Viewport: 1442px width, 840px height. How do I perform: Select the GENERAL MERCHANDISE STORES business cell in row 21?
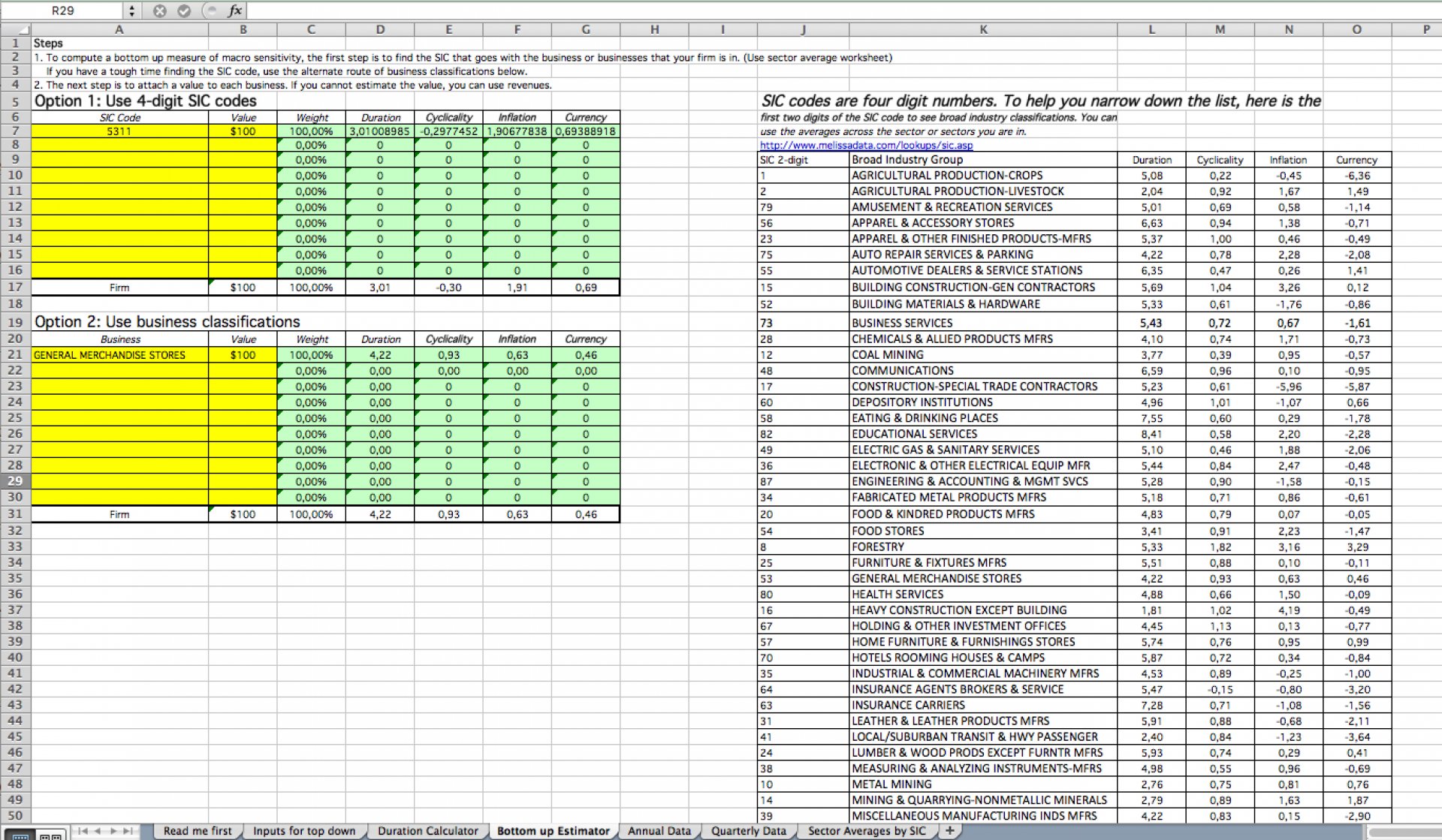[119, 355]
